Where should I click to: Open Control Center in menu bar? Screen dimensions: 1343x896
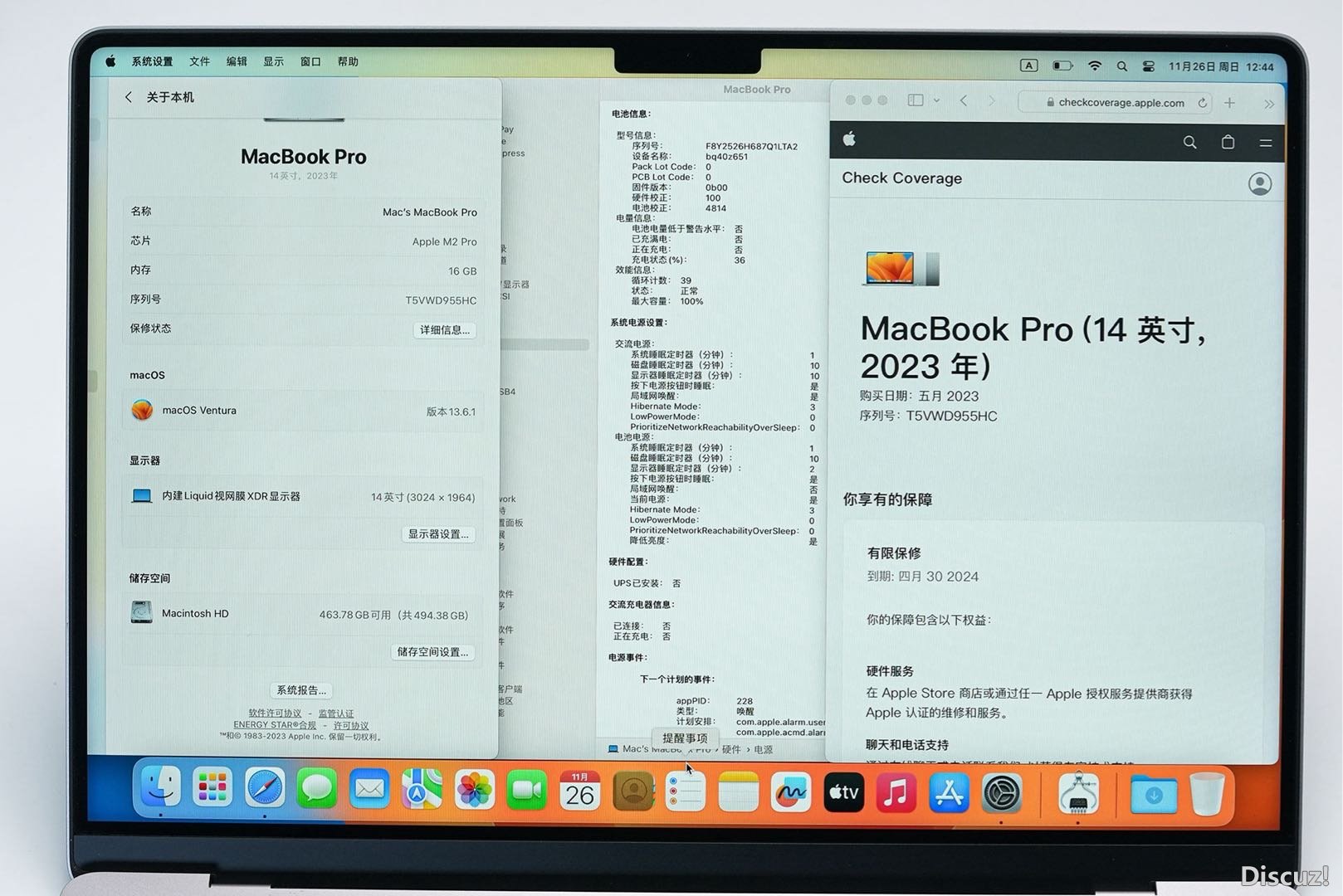(1149, 66)
